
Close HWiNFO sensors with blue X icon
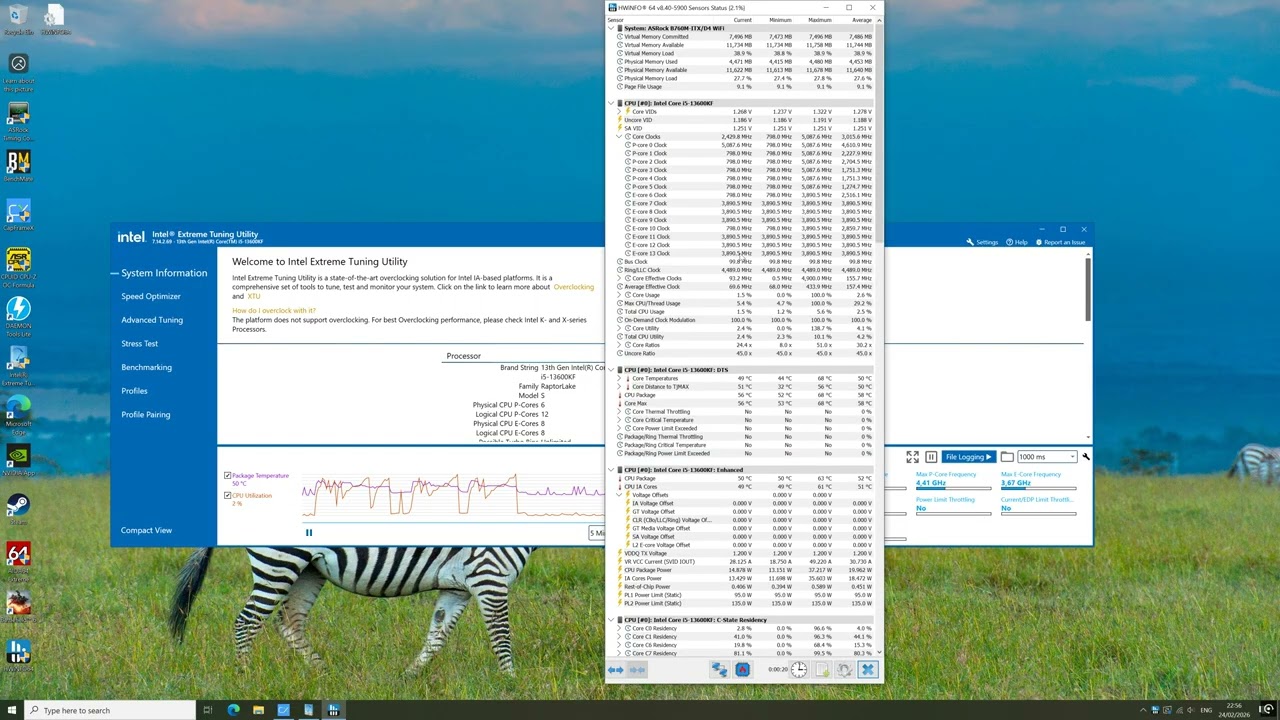[868, 670]
